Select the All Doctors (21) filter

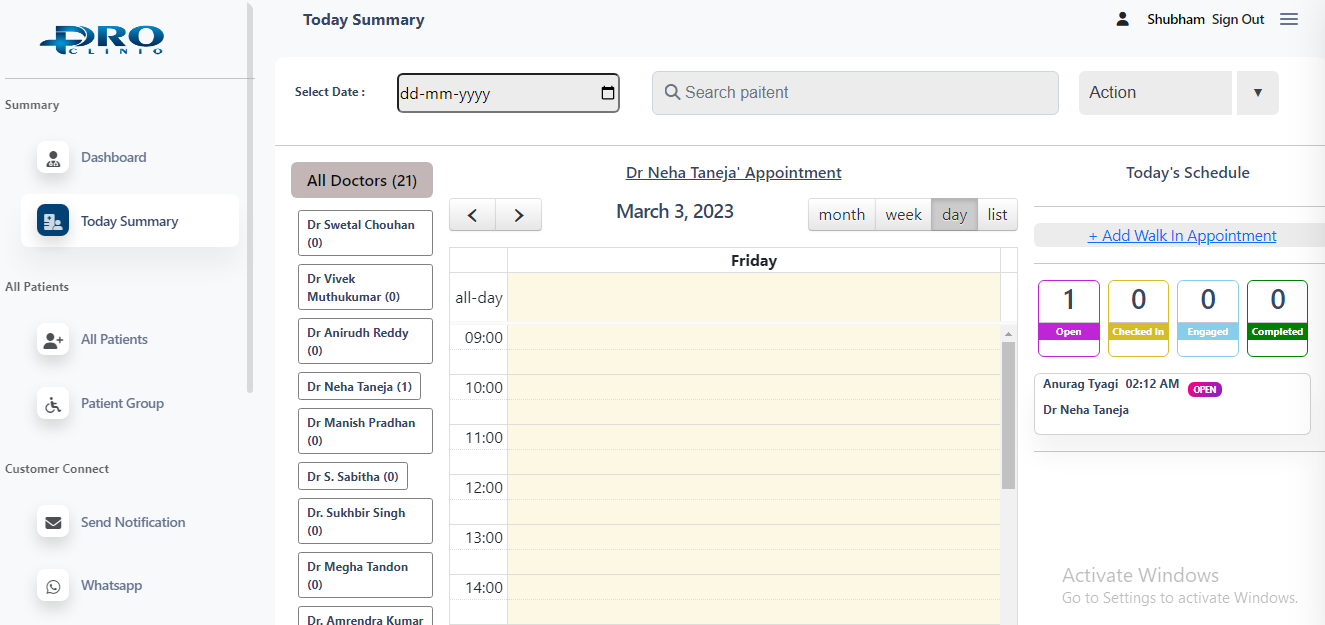pyautogui.click(x=361, y=181)
